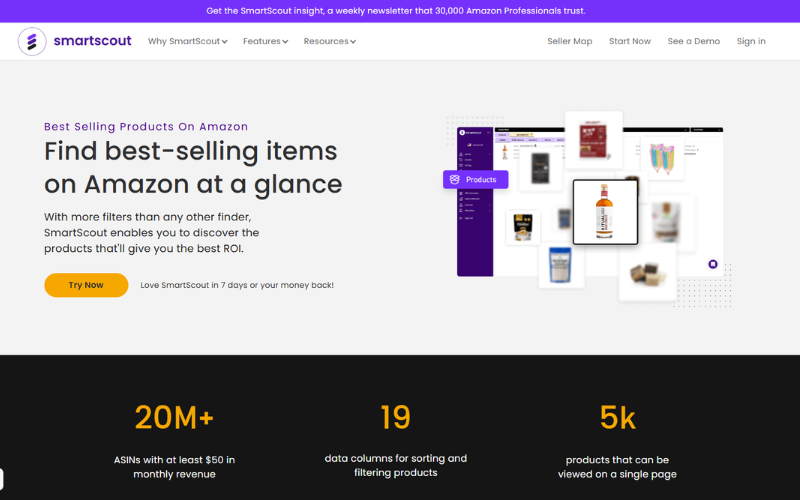Click the yellow Try Now button
The width and height of the screenshot is (800, 500).
coord(86,285)
